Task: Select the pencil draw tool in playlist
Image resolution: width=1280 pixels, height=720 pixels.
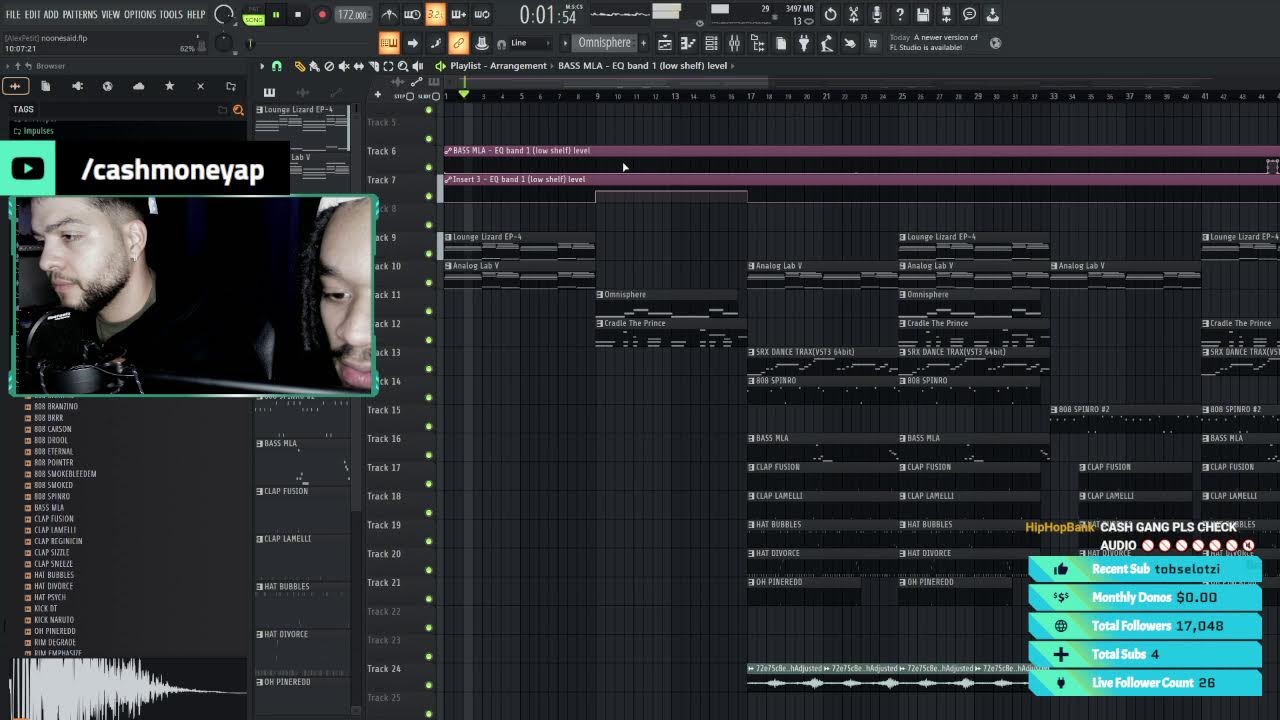Action: click(x=299, y=66)
